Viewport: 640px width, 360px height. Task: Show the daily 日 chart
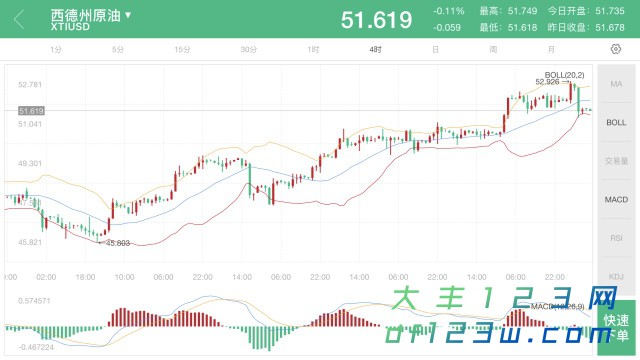436,50
